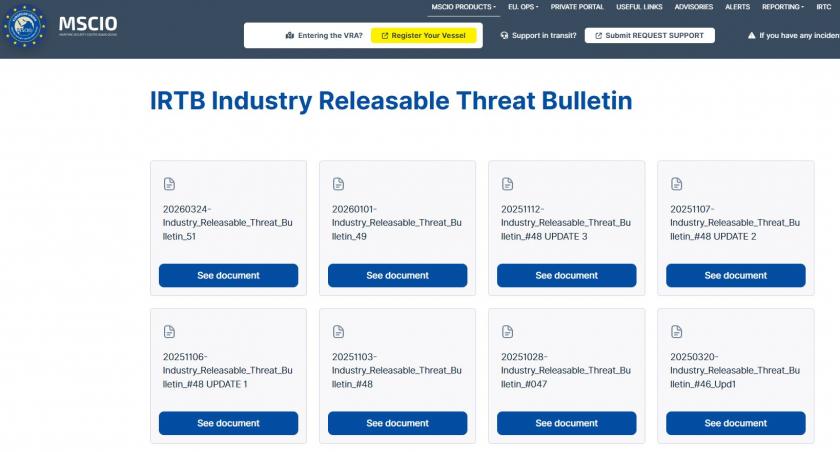The image size is (840, 452).
Task: Click document icon on the Bulletin_#047 card
Action: point(507,332)
